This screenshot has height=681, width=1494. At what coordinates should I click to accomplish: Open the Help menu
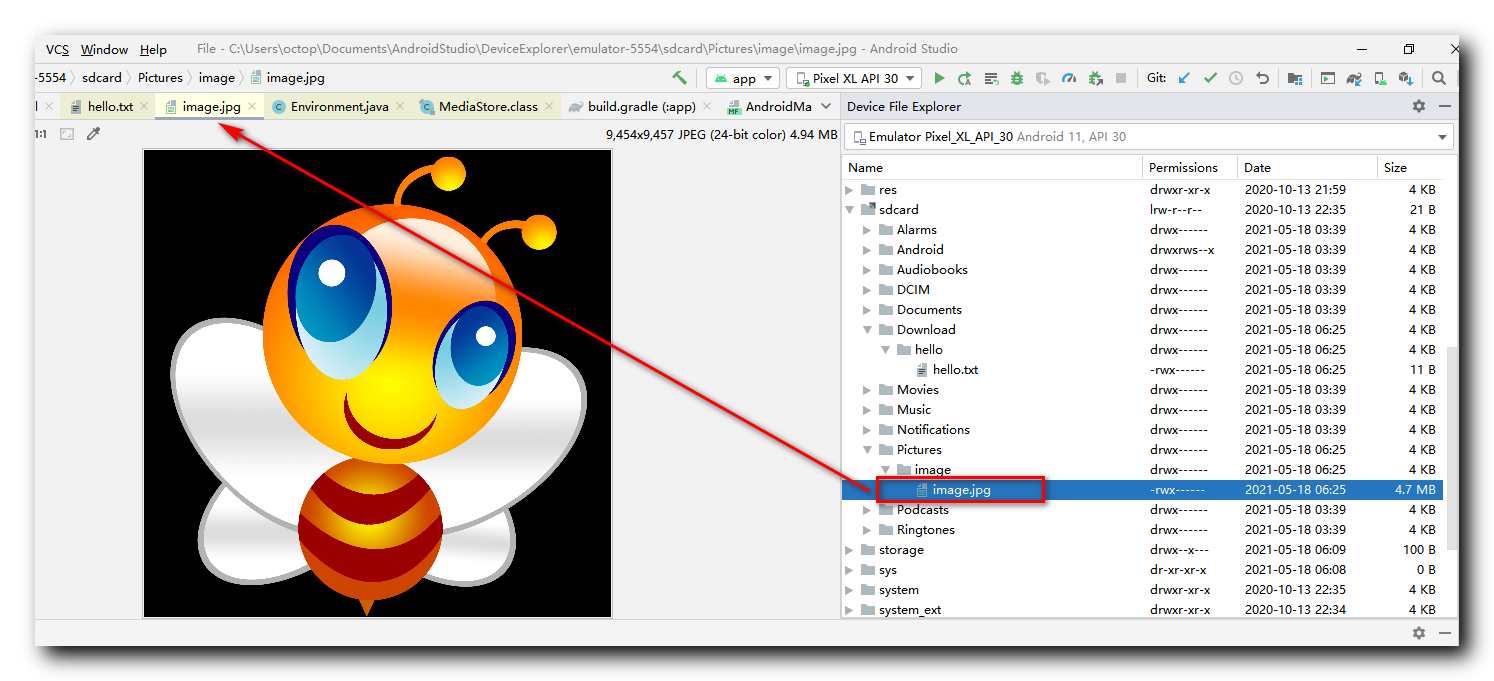tap(153, 49)
